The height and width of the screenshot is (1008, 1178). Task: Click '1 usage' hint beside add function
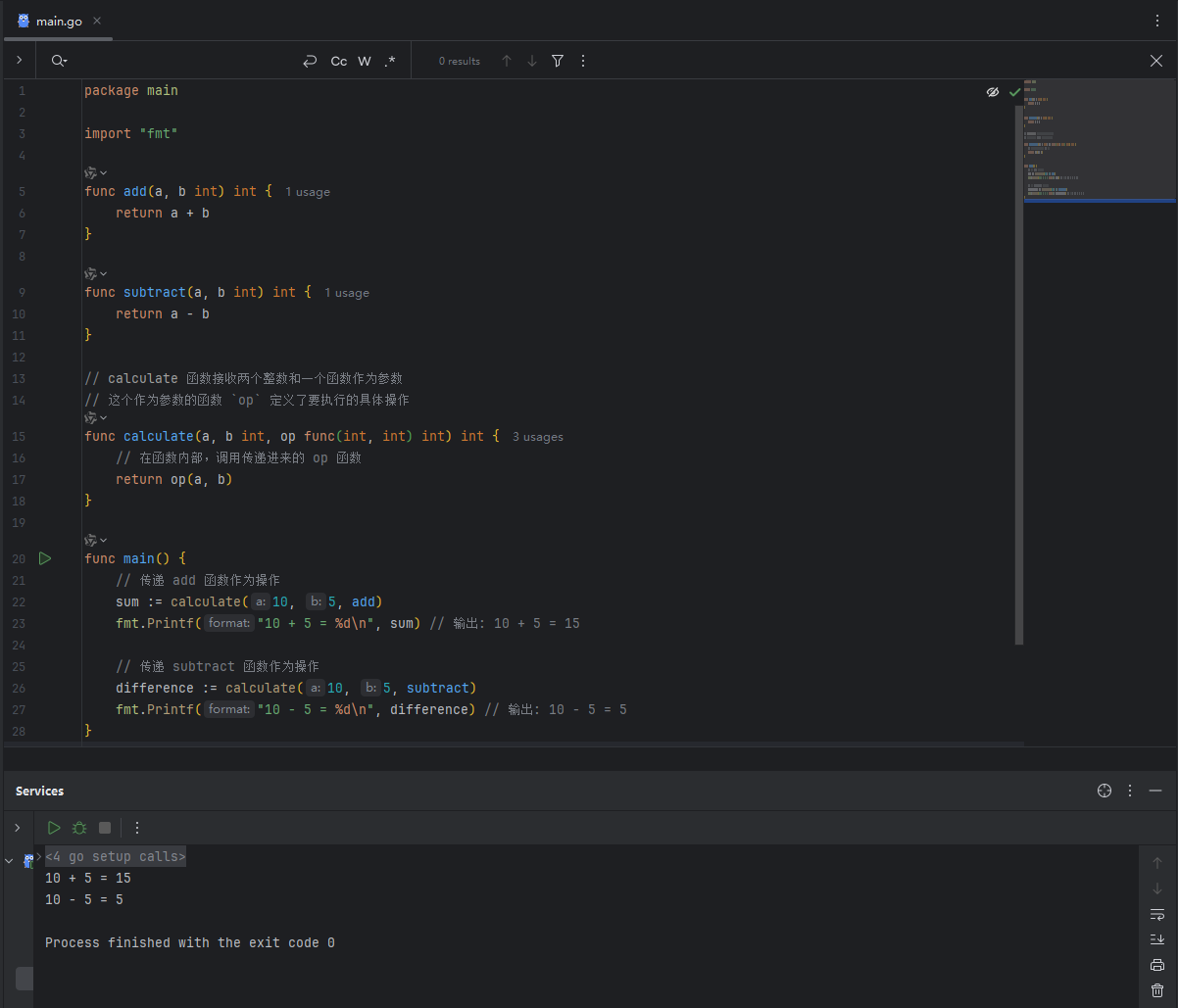308,192
